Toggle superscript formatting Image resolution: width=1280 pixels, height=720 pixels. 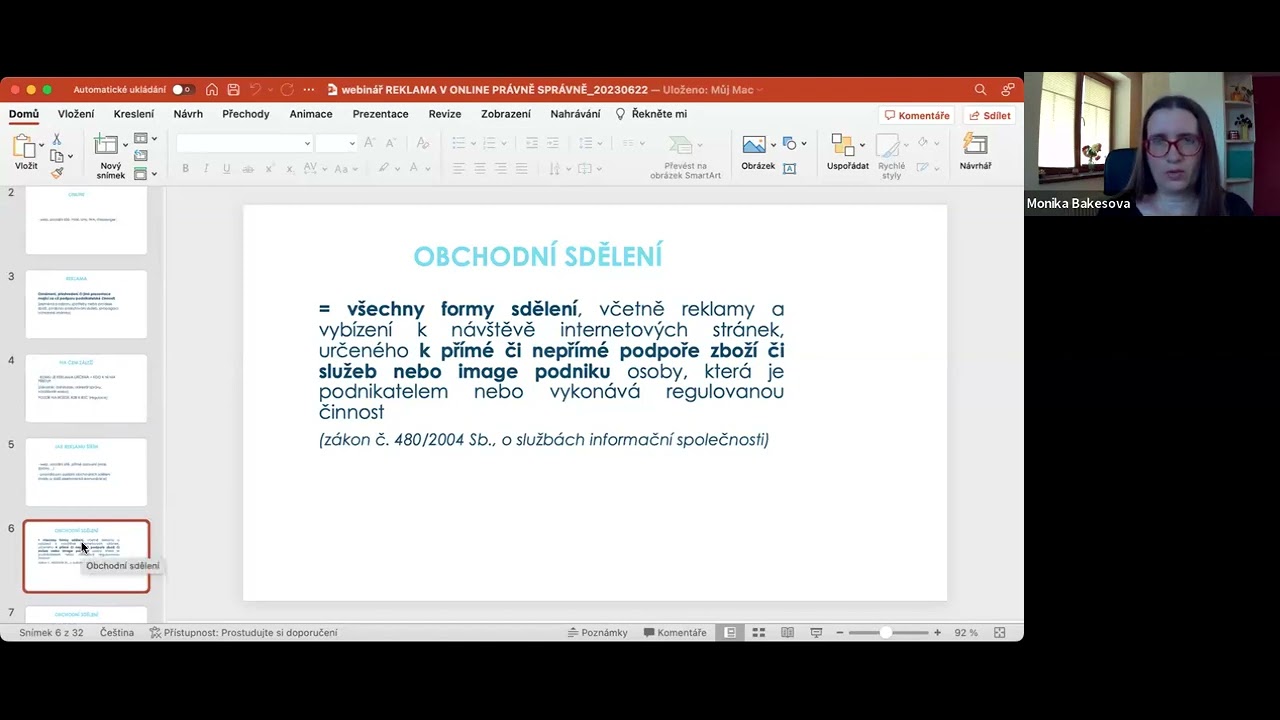tap(269, 168)
